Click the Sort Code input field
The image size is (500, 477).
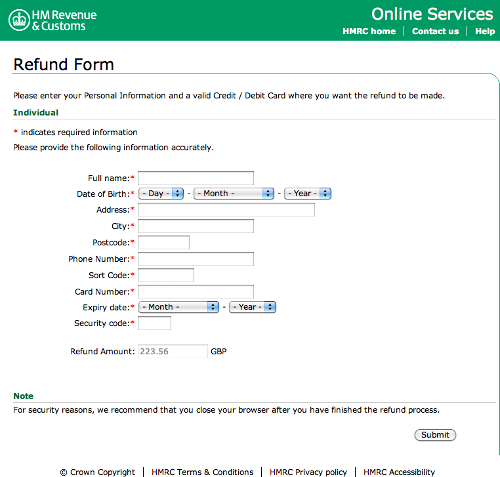pos(166,275)
